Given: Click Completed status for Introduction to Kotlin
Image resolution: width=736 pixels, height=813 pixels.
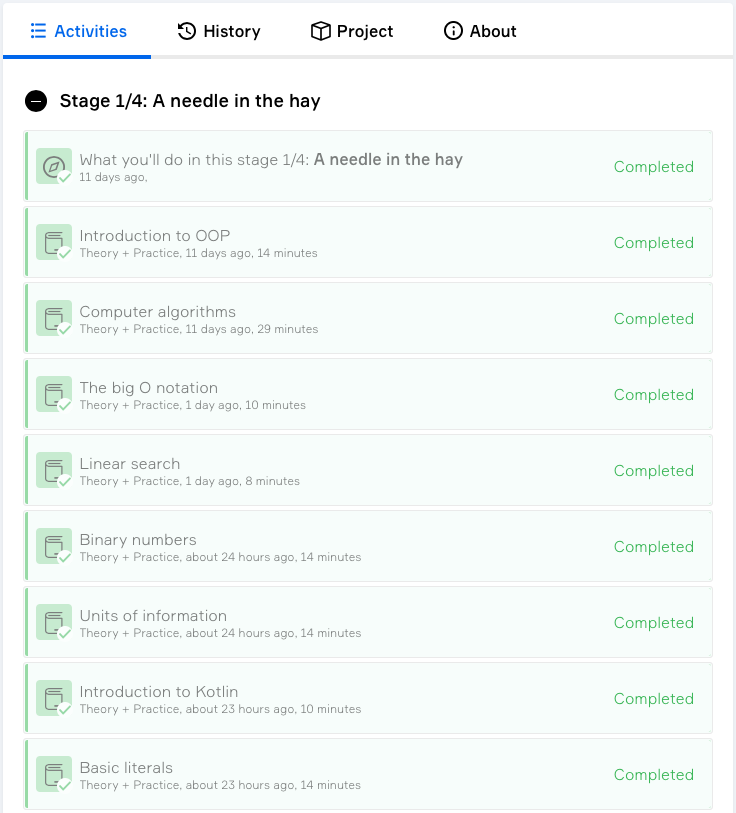Looking at the screenshot, I should (654, 698).
